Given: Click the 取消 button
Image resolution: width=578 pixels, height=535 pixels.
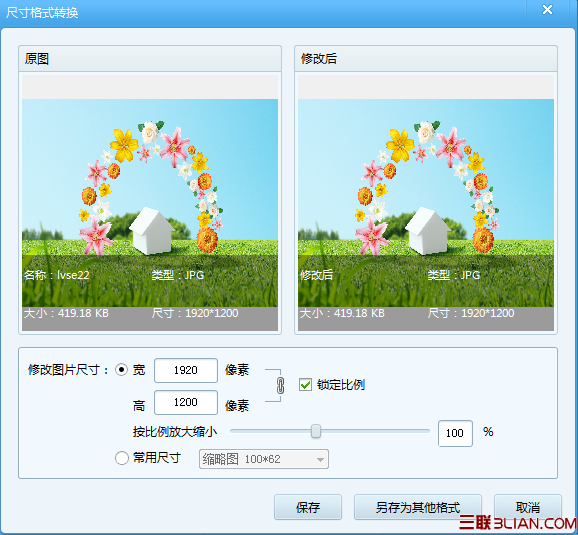Looking at the screenshot, I should click(527, 507).
